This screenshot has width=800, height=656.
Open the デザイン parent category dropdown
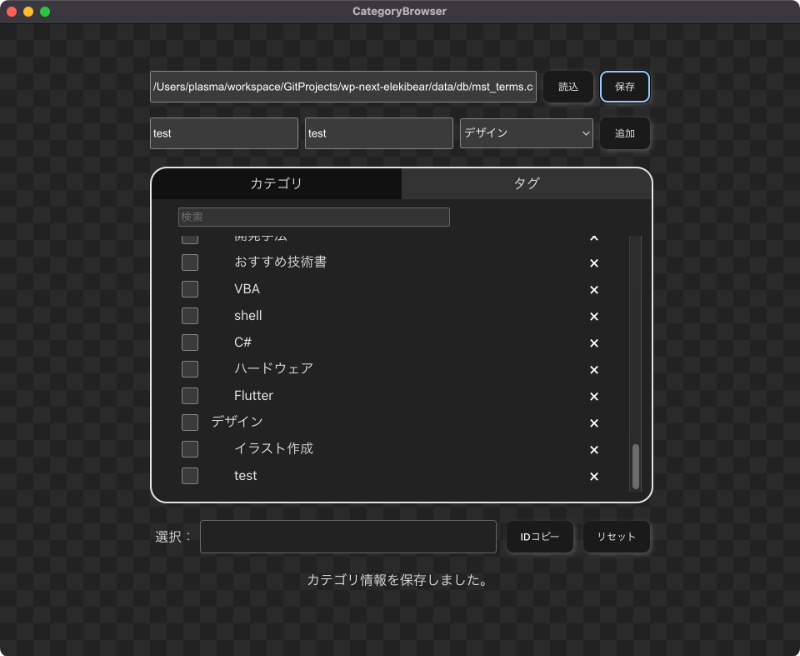(x=526, y=133)
